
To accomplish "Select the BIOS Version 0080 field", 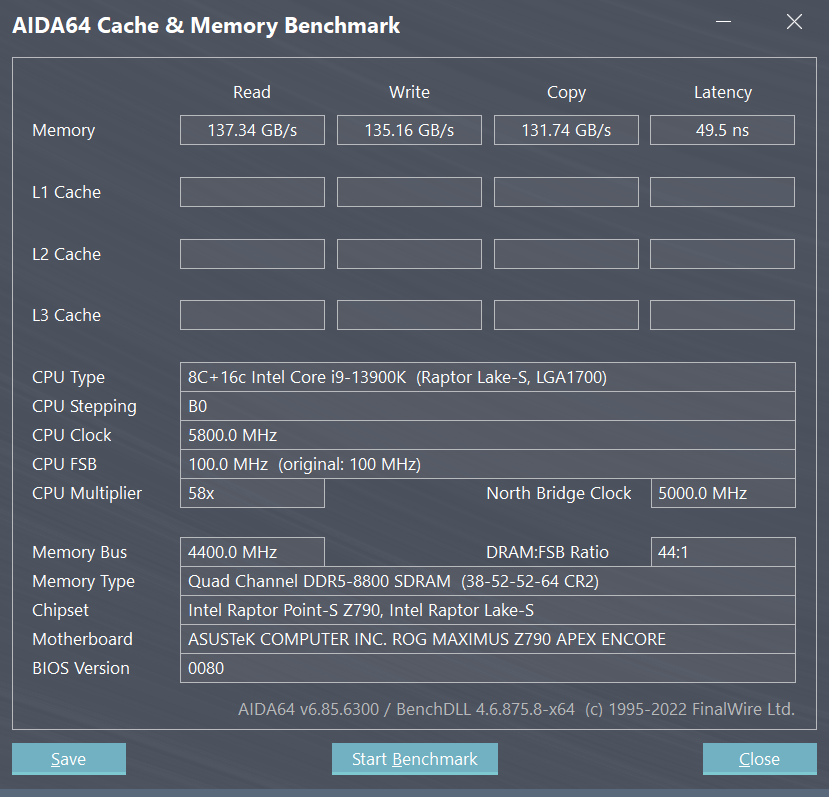I will pos(487,668).
